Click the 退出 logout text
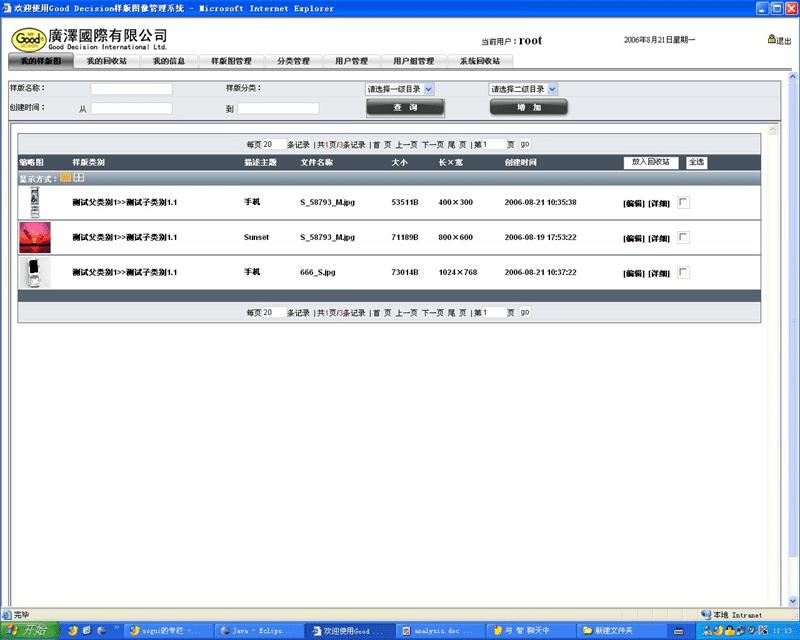Viewport: 800px width, 640px height. pos(784,40)
